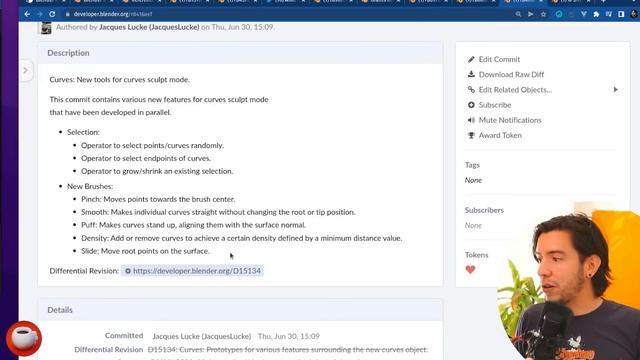The height and width of the screenshot is (360, 640).
Task: Click 'Operator to select points/curves randomly.' bullet
Action: click(x=152, y=145)
